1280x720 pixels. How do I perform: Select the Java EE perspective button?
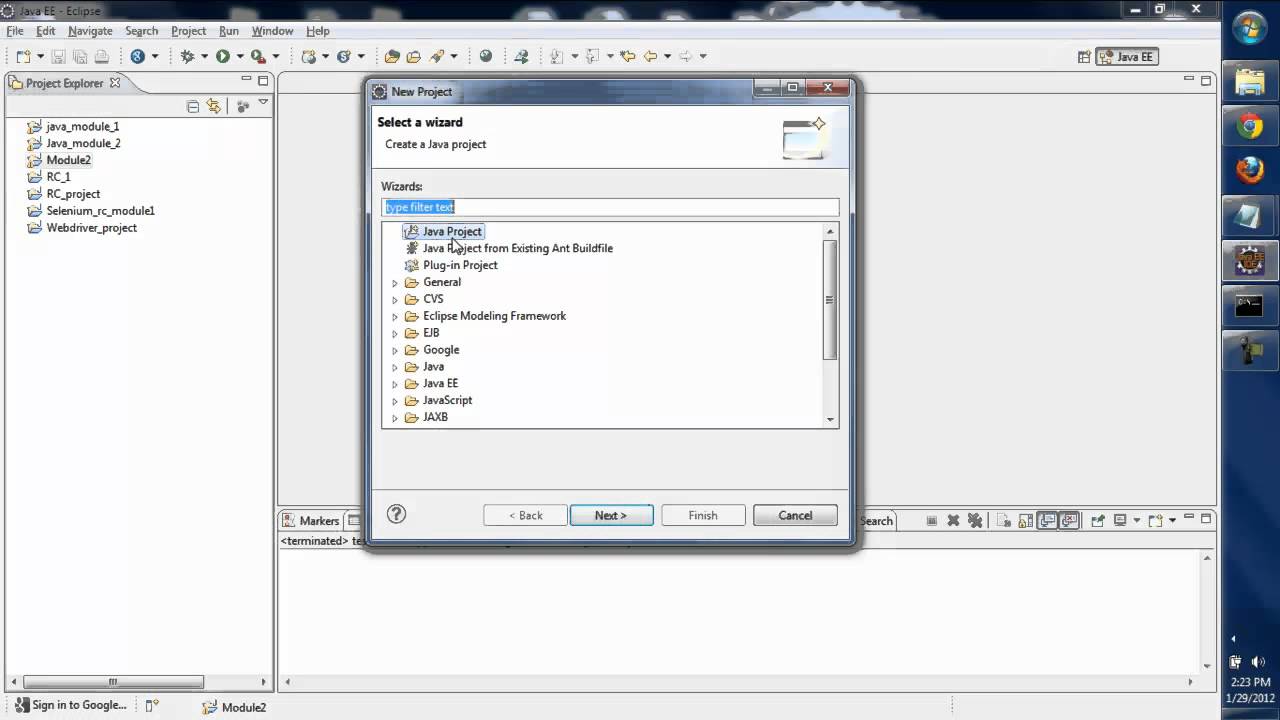[x=1126, y=57]
